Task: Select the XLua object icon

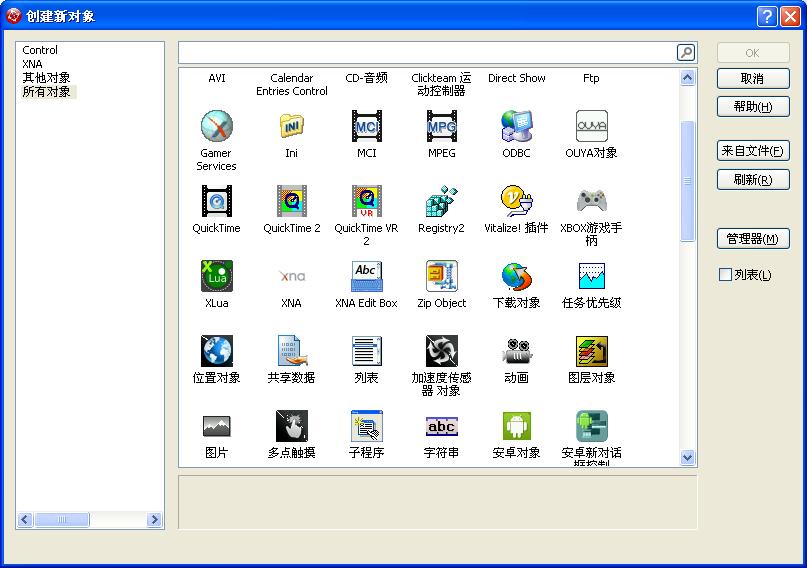Action: click(x=217, y=276)
